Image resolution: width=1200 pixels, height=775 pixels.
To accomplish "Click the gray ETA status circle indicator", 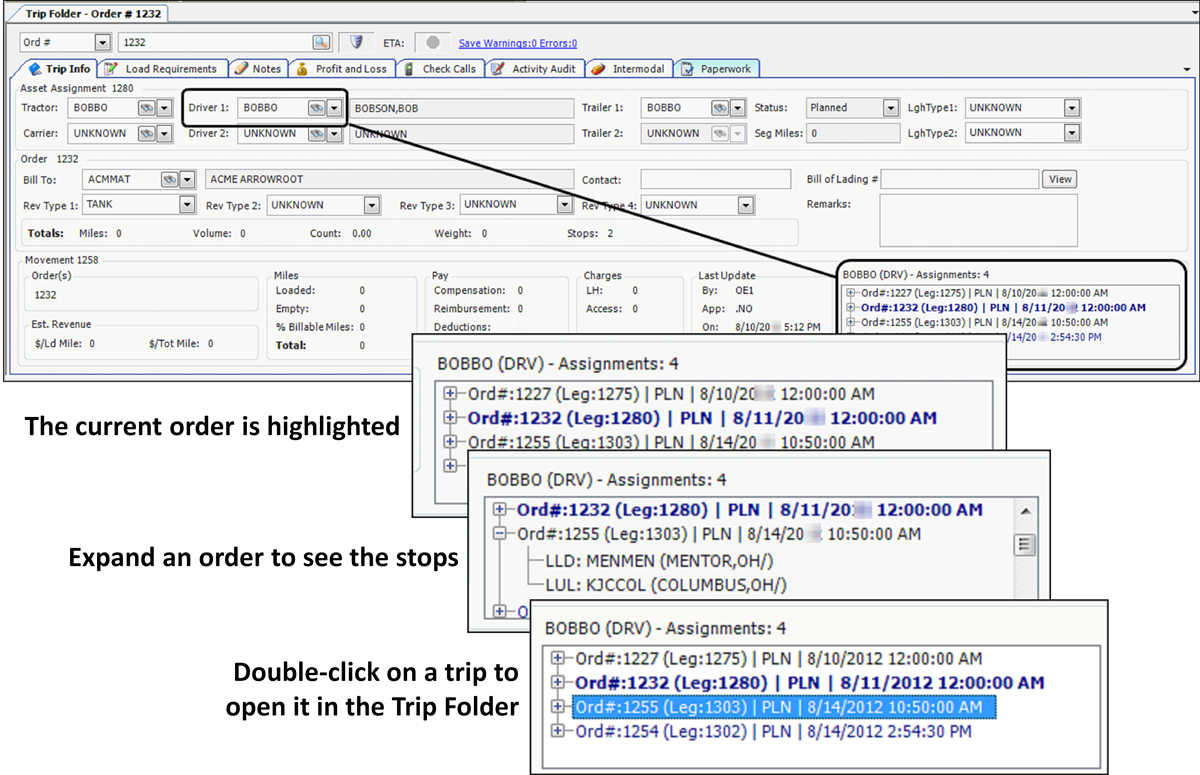I will click(x=432, y=43).
